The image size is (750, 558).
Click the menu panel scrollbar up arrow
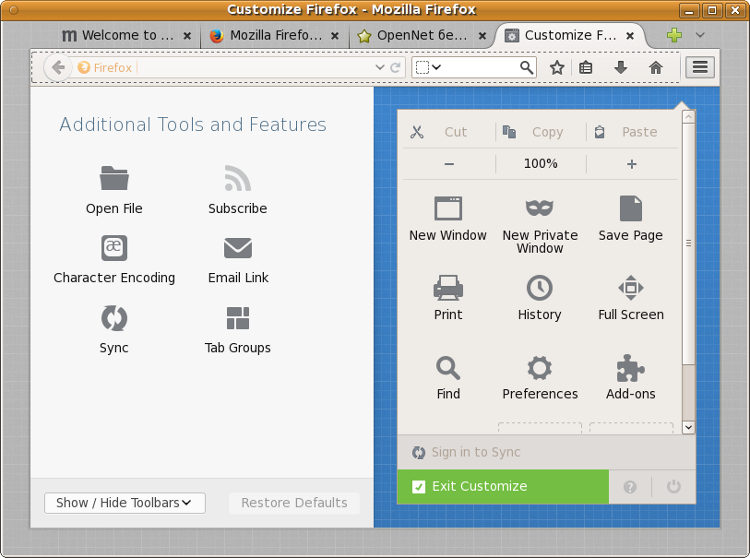click(688, 117)
